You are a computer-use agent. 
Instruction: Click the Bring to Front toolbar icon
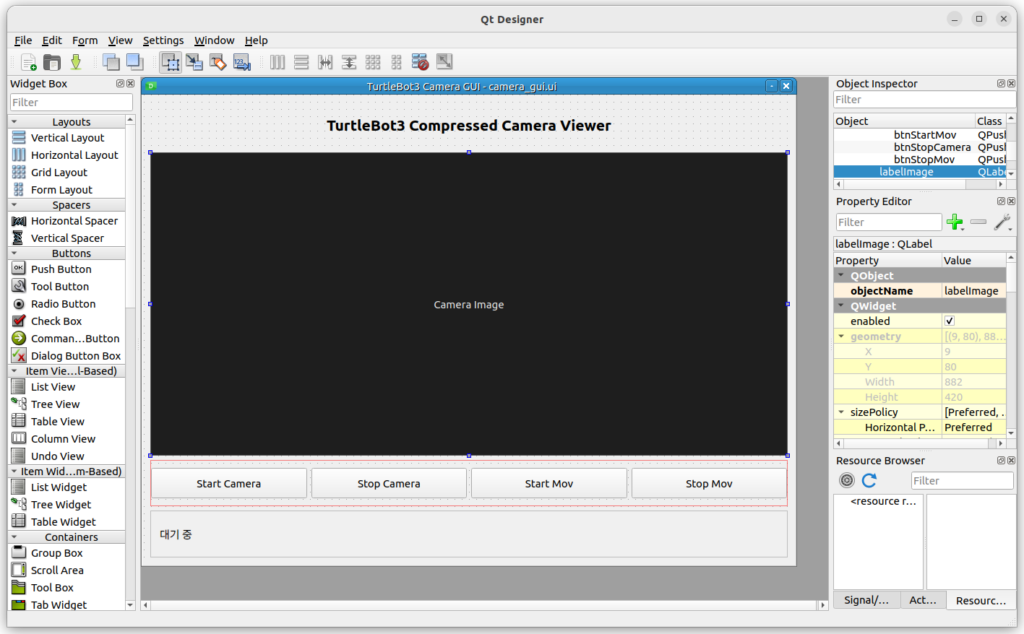[135, 62]
